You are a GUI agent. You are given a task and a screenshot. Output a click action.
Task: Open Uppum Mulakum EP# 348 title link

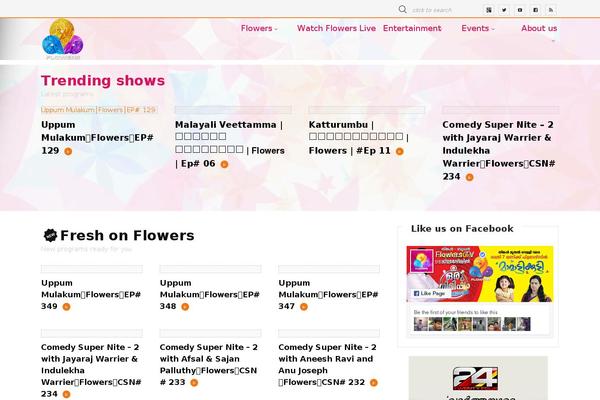point(210,294)
